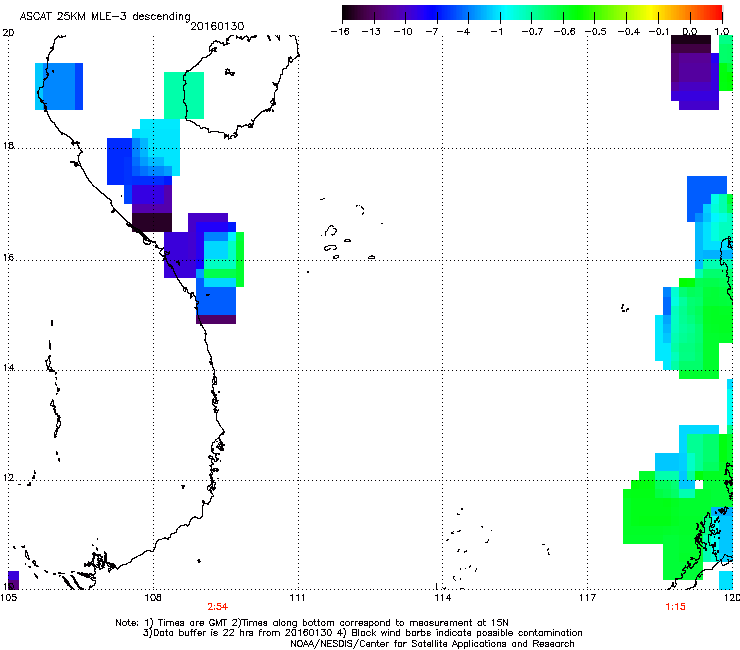This screenshot has width=740, height=650.
Task: Click the blue data patch west of Hainan near 19N
Action: [59, 86]
